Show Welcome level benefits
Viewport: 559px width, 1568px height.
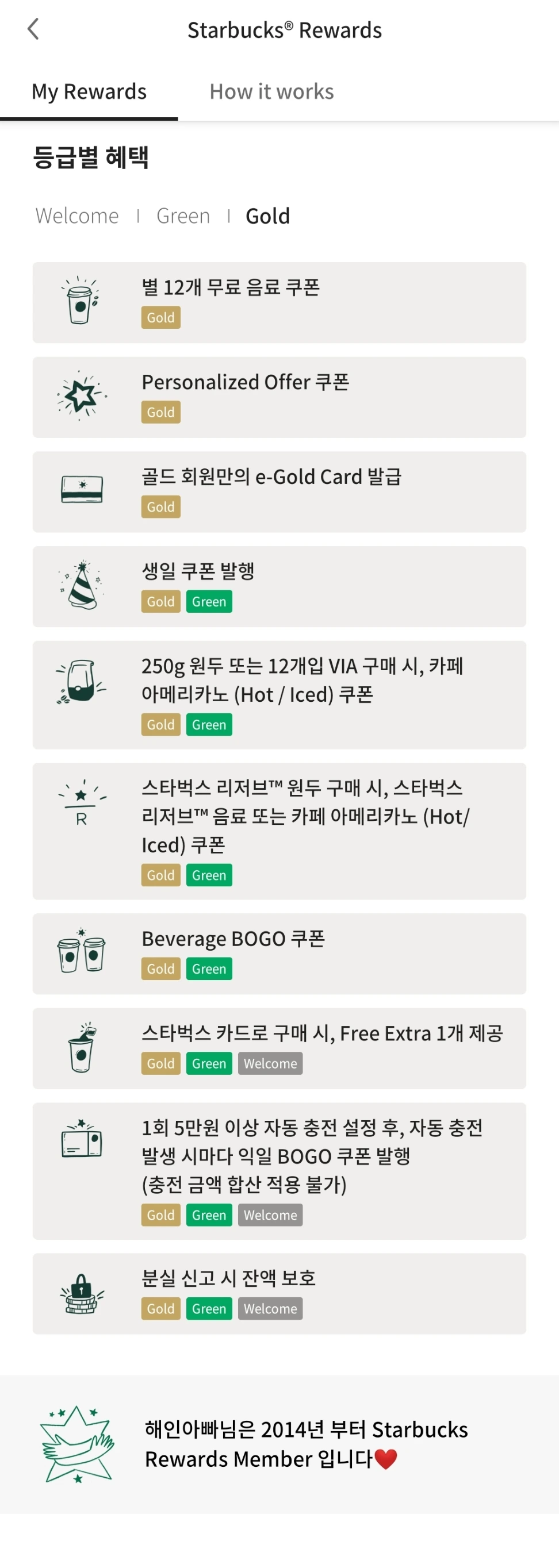click(77, 216)
